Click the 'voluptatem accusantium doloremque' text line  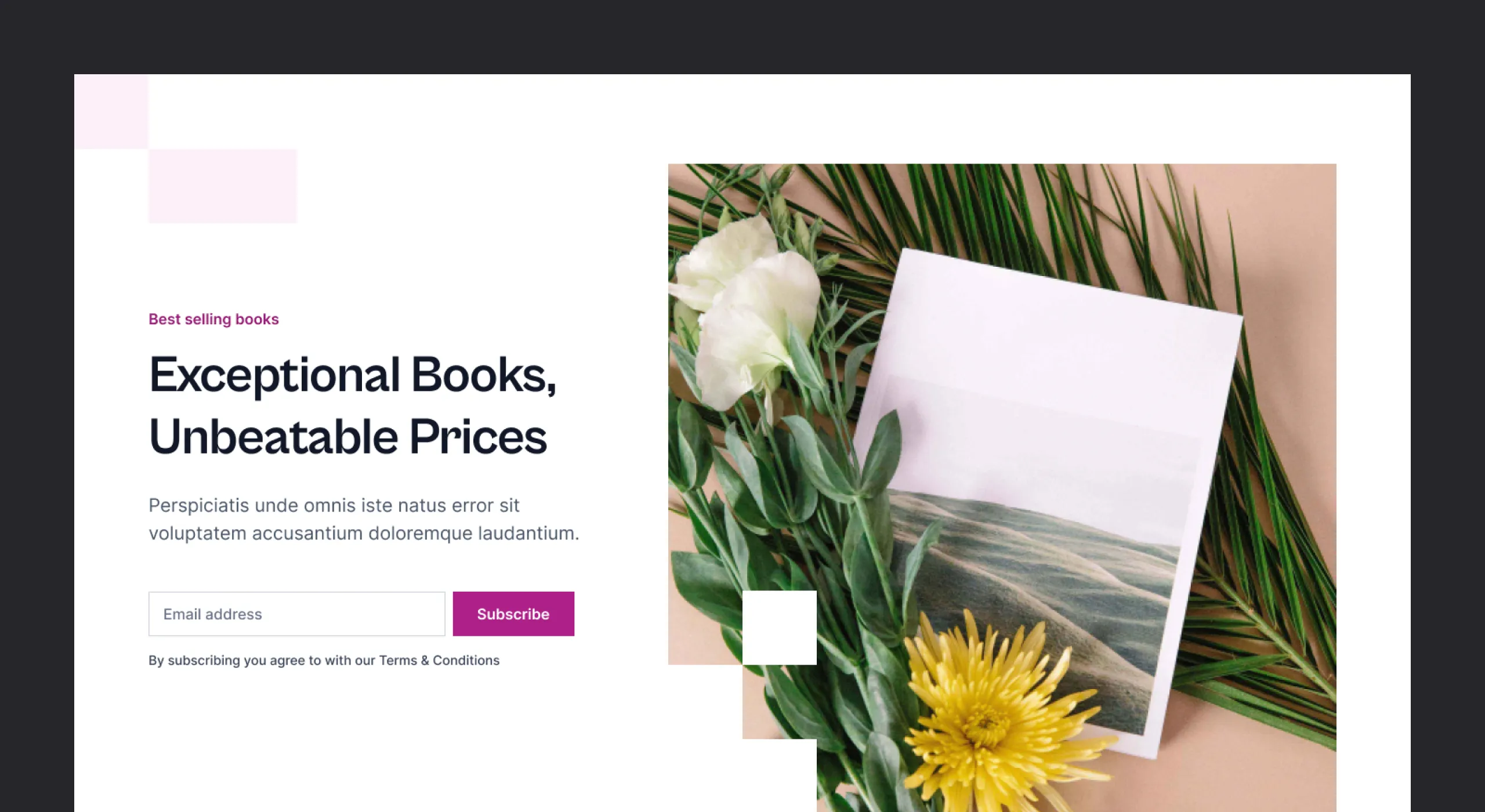pos(364,533)
